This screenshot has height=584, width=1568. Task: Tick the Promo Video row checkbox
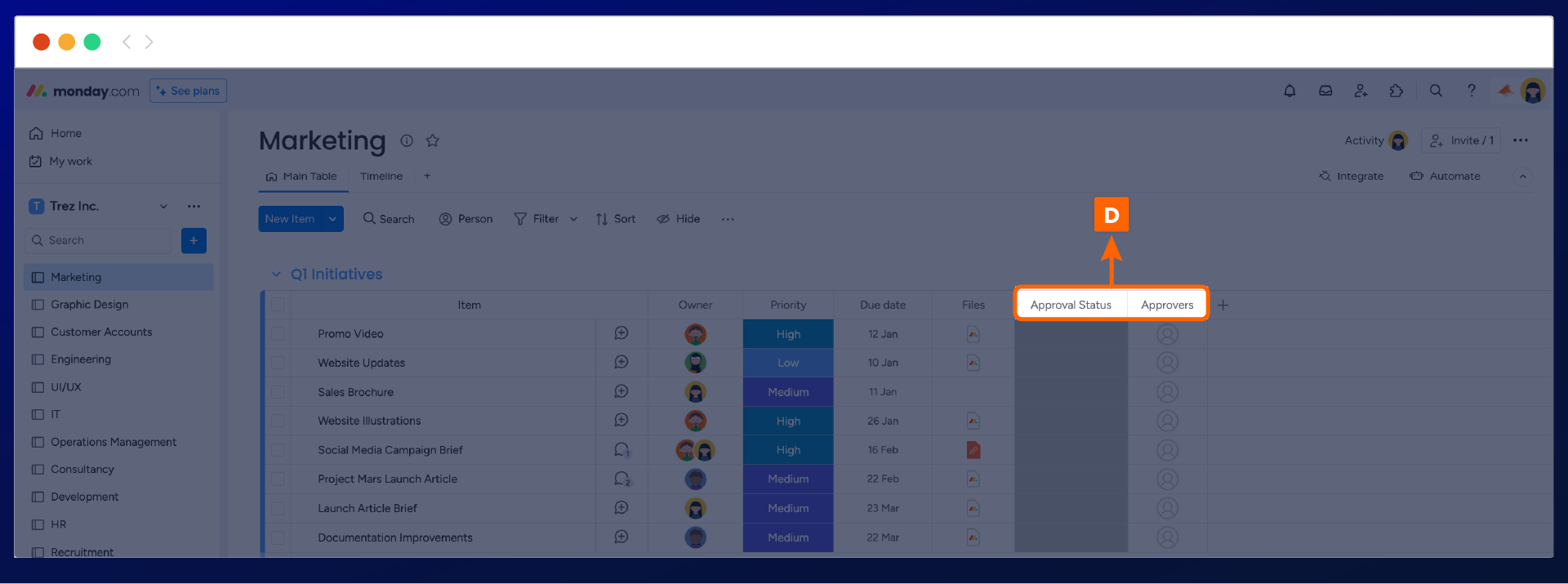[278, 334]
